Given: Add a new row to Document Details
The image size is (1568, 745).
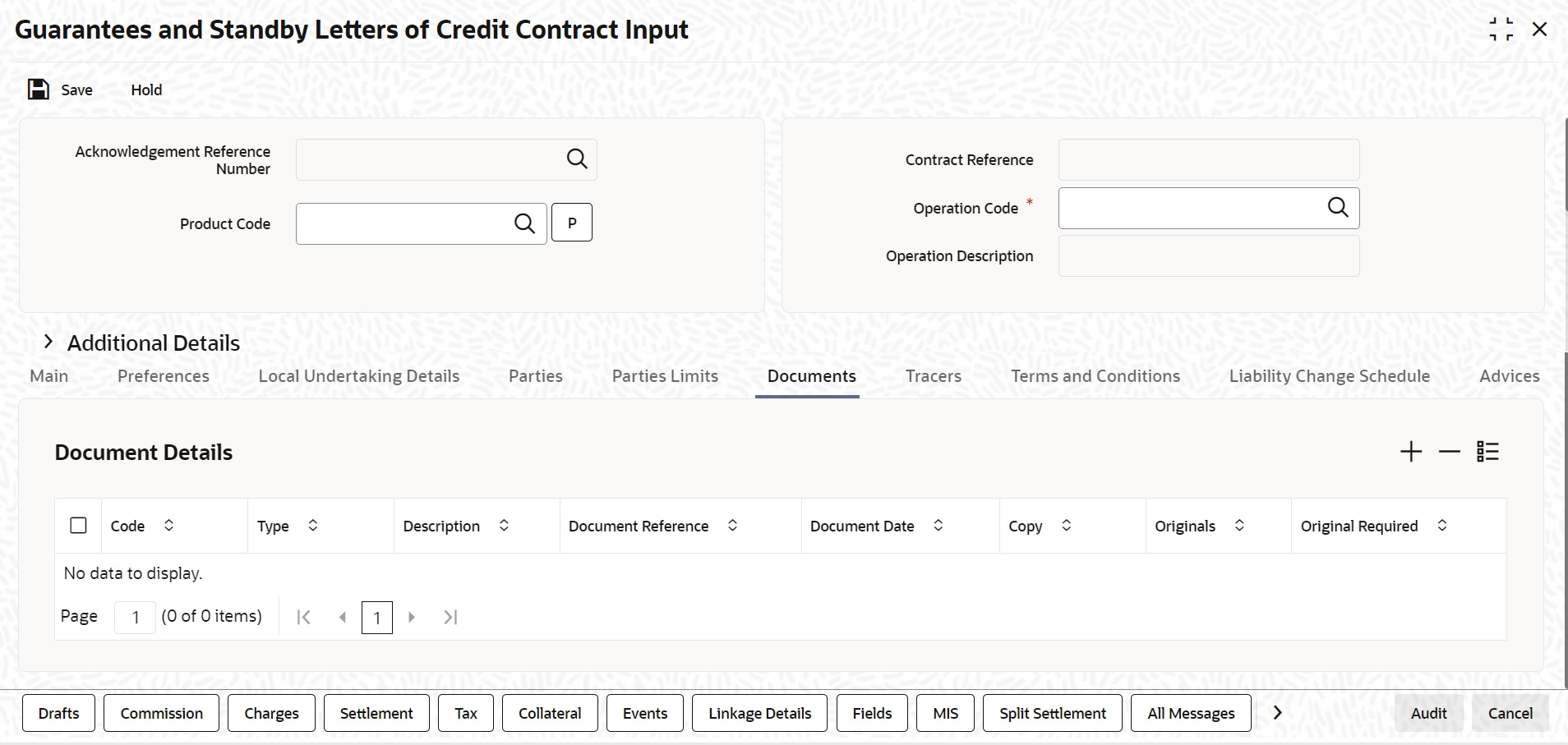Looking at the screenshot, I should click(x=1411, y=452).
